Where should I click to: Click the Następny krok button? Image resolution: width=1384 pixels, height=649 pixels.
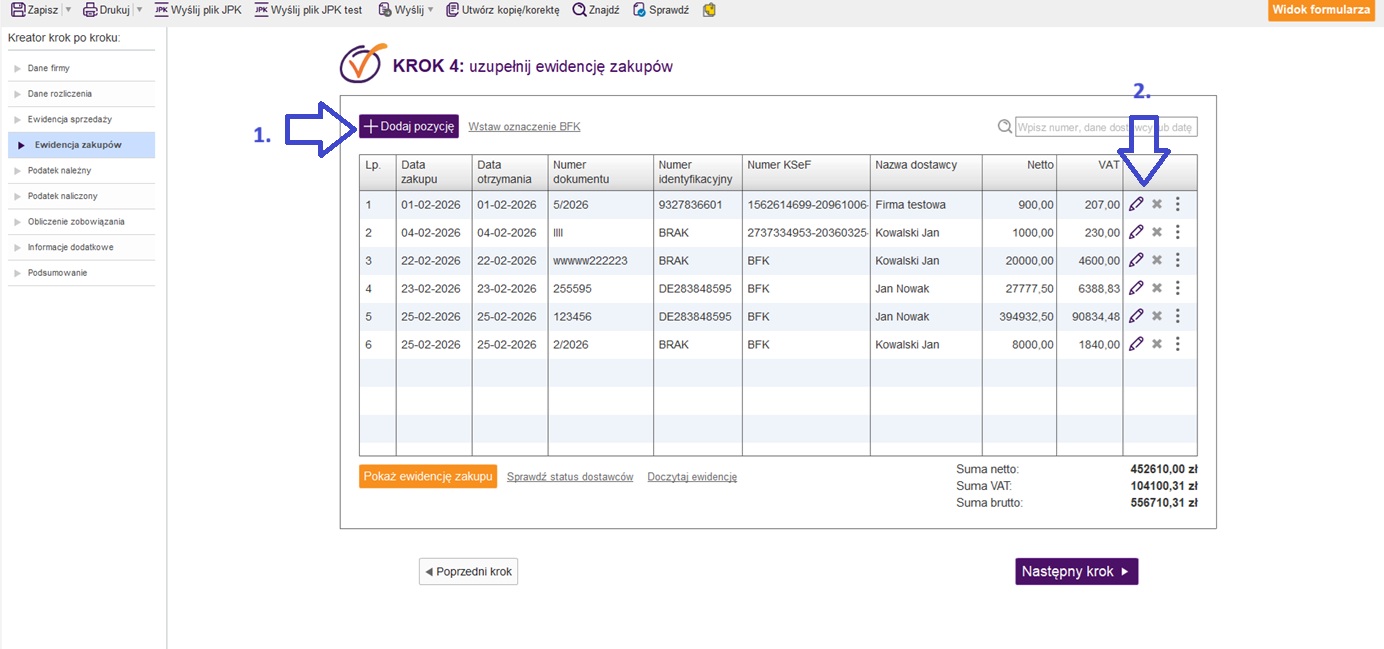[x=1076, y=571]
